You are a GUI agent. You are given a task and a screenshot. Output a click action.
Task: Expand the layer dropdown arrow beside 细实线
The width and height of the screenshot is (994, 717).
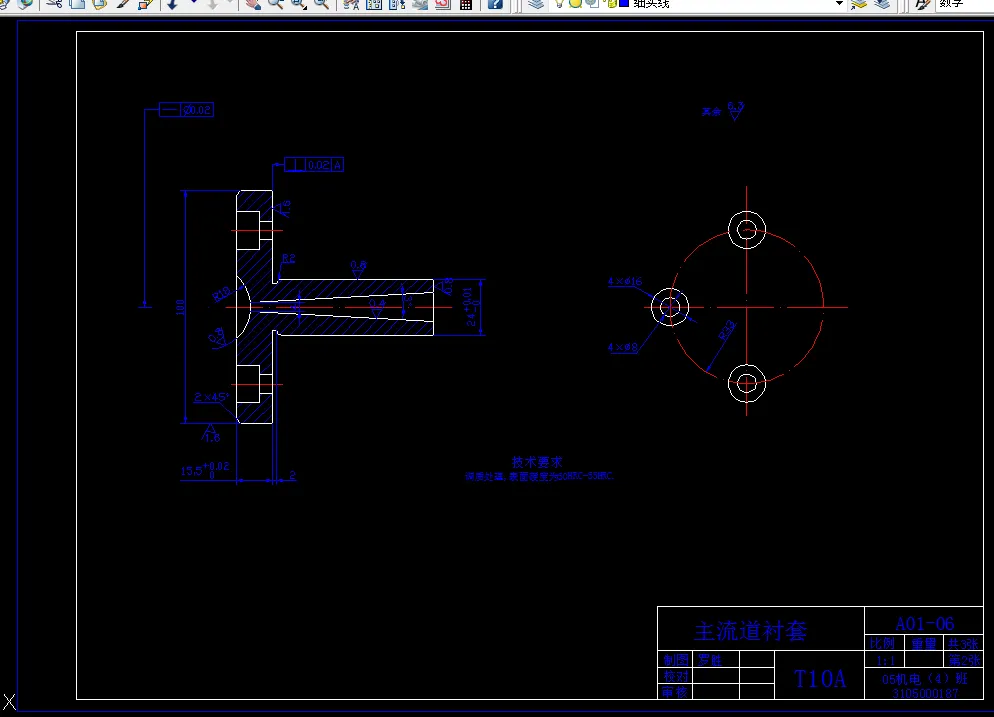(x=839, y=4)
